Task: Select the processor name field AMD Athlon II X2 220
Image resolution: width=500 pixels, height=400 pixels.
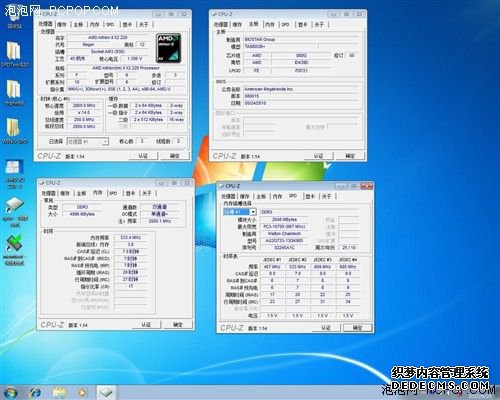Action: (107, 38)
